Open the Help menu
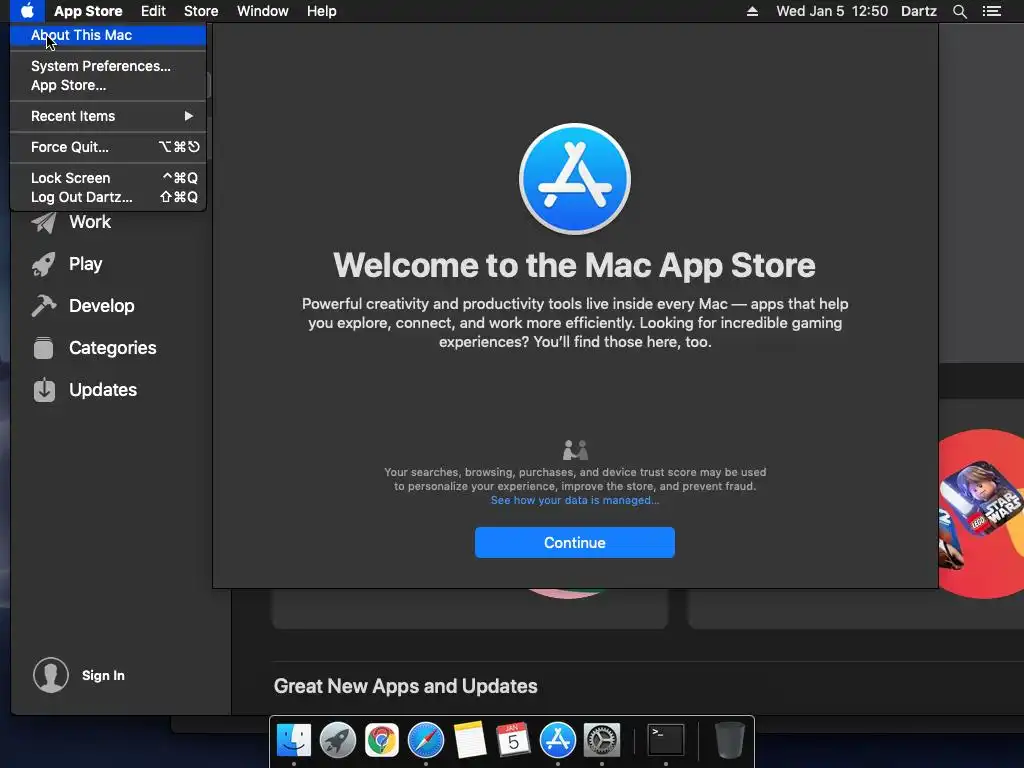The height and width of the screenshot is (768, 1024). 322,11
